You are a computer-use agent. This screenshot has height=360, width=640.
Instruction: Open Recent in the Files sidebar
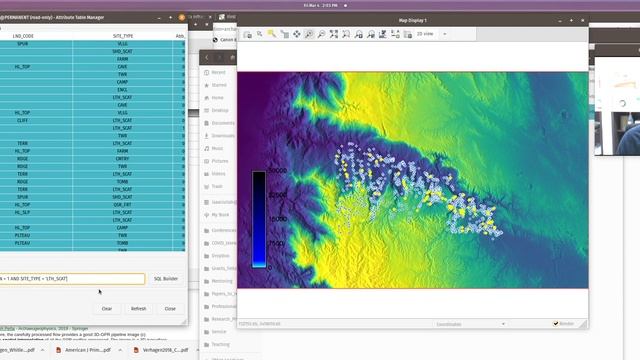click(x=218, y=72)
